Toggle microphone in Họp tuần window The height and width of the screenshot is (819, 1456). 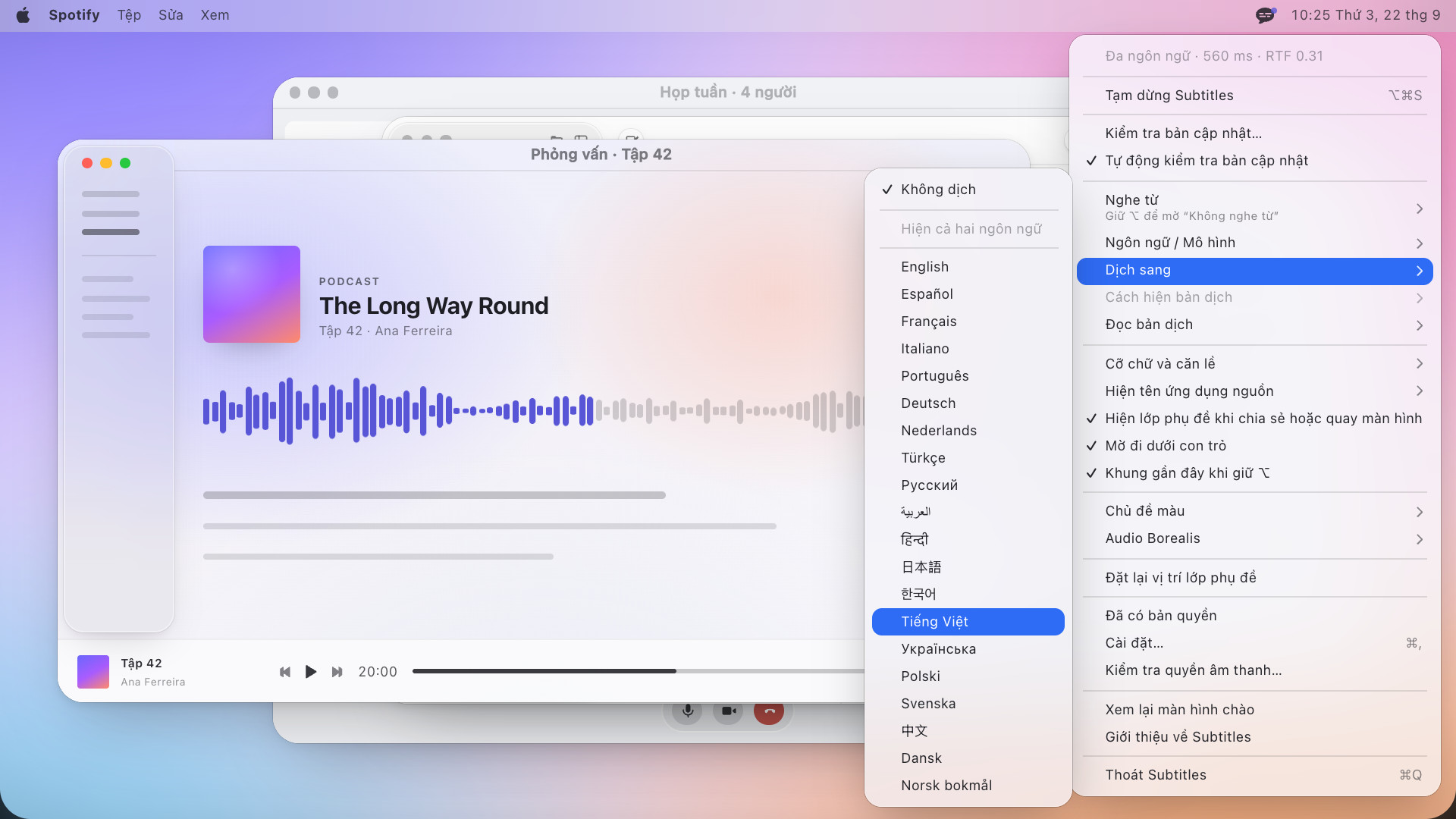point(687,711)
